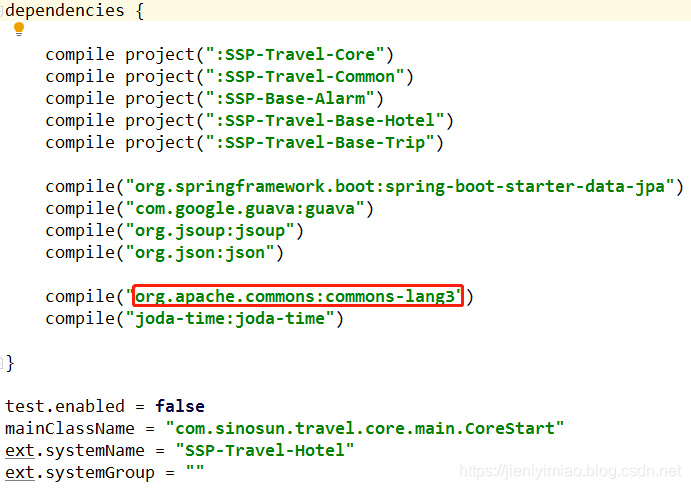Collapse the dependencies block fold marker
Image resolution: width=691 pixels, height=489 pixels.
coord(1,11)
